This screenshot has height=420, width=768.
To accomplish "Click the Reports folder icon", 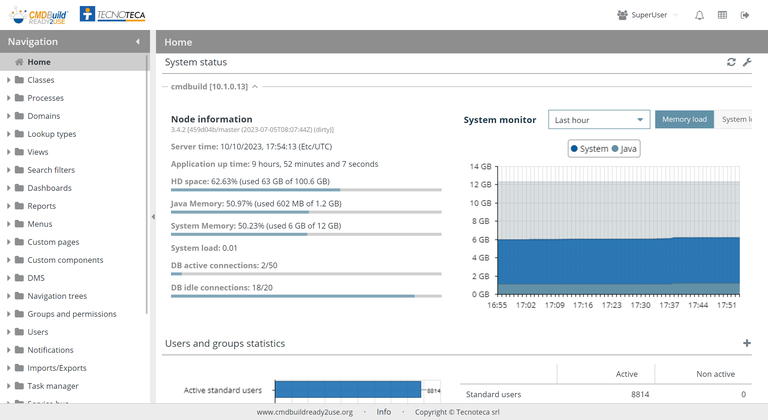I will click(19, 206).
